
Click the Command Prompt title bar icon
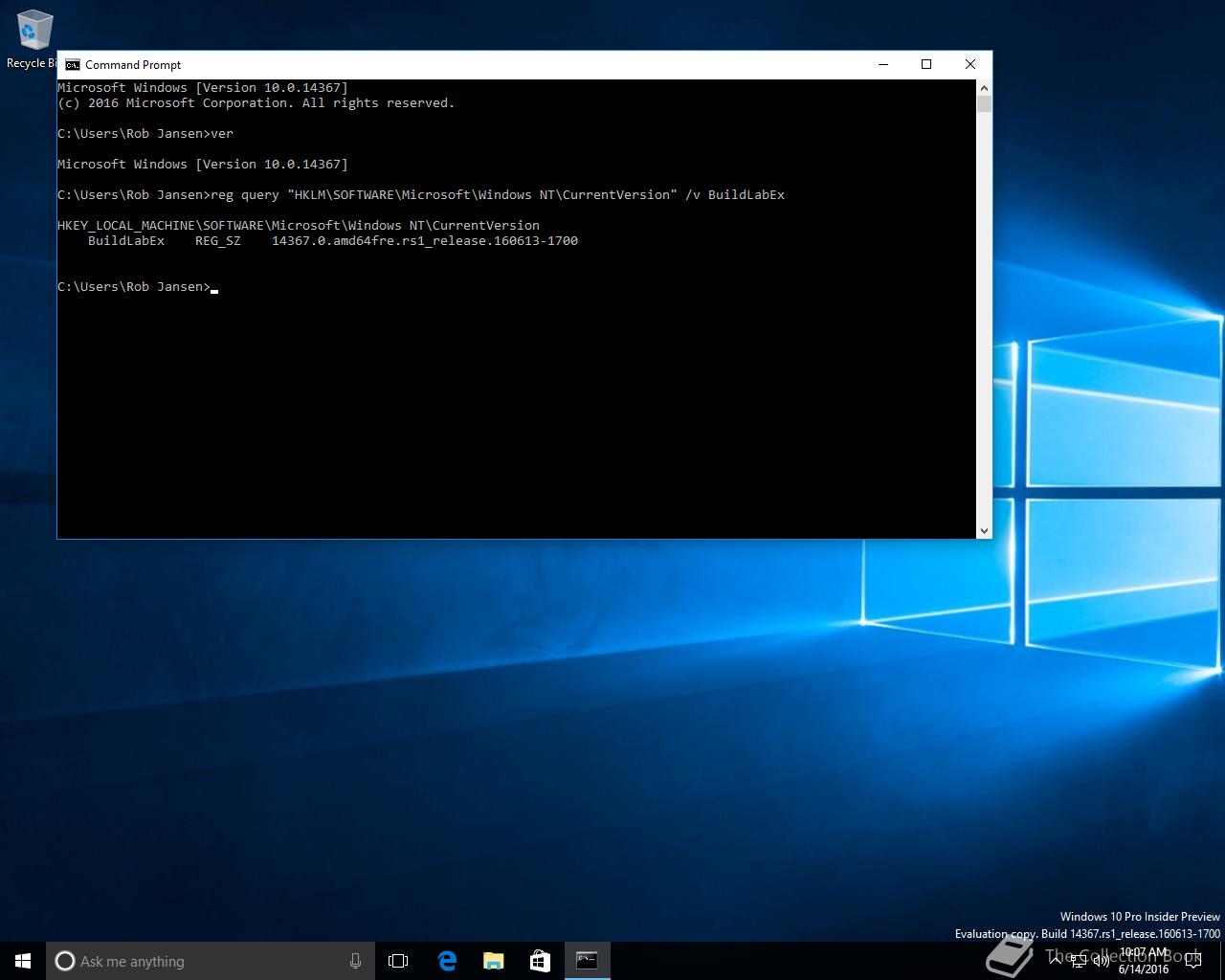[73, 65]
